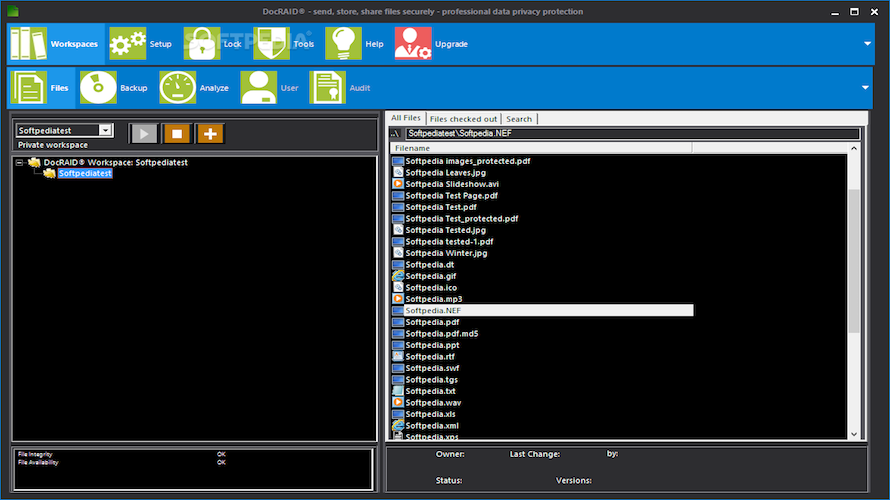
Task: Click the Softpedia Leaves.jpg image icon
Action: 398,173
